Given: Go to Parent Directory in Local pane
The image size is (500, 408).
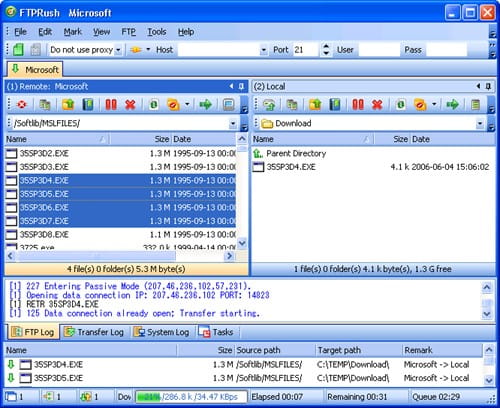Looking at the screenshot, I should (x=289, y=154).
